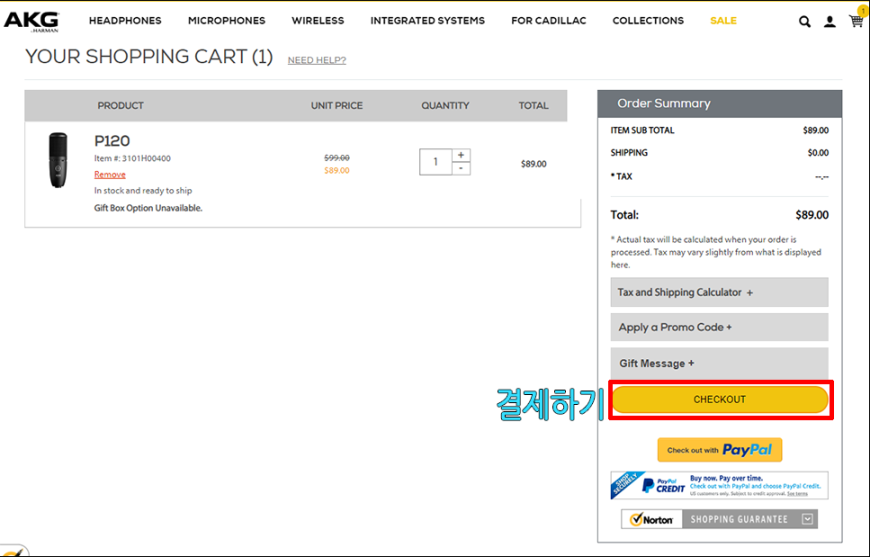The image size is (870, 557).
Task: Open the user account icon
Action: pos(829,22)
